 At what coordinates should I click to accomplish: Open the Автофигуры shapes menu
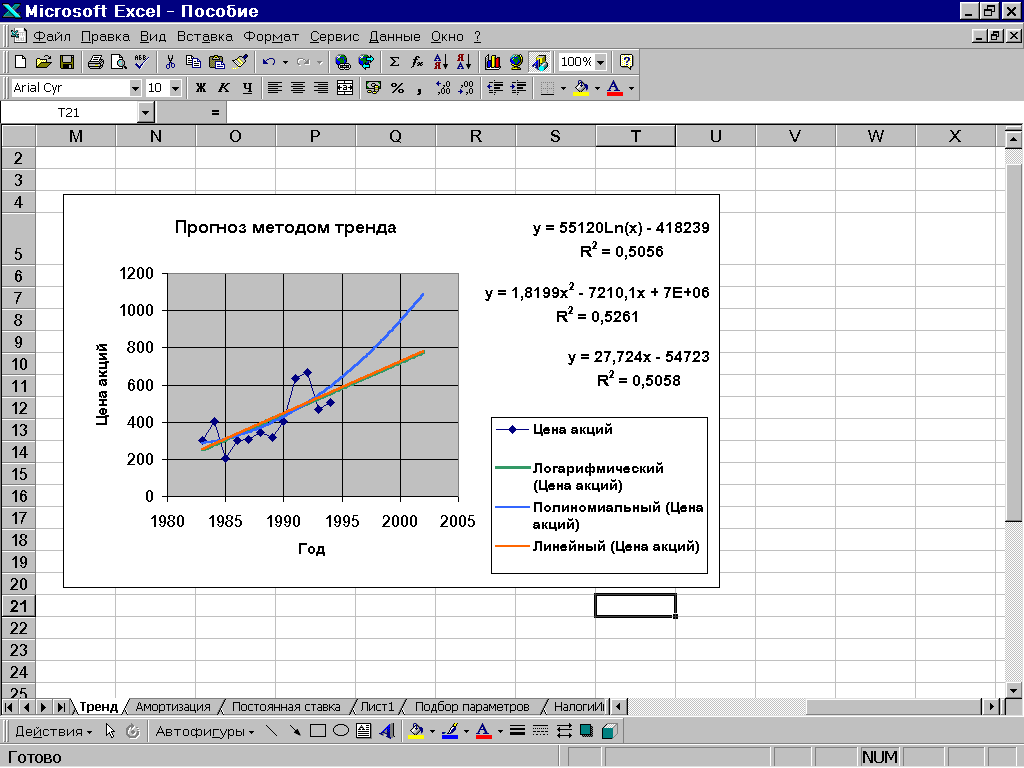tap(204, 731)
